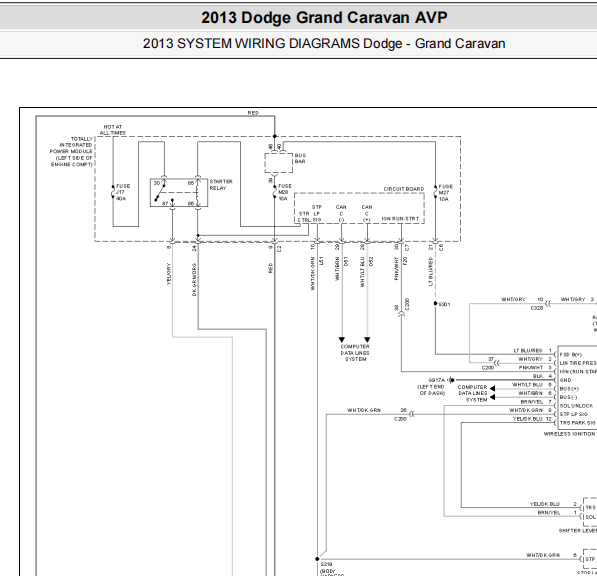Select the 'WIRELESS IGNITION' module label
Viewport: 597px width, 576px height.
click(570, 434)
